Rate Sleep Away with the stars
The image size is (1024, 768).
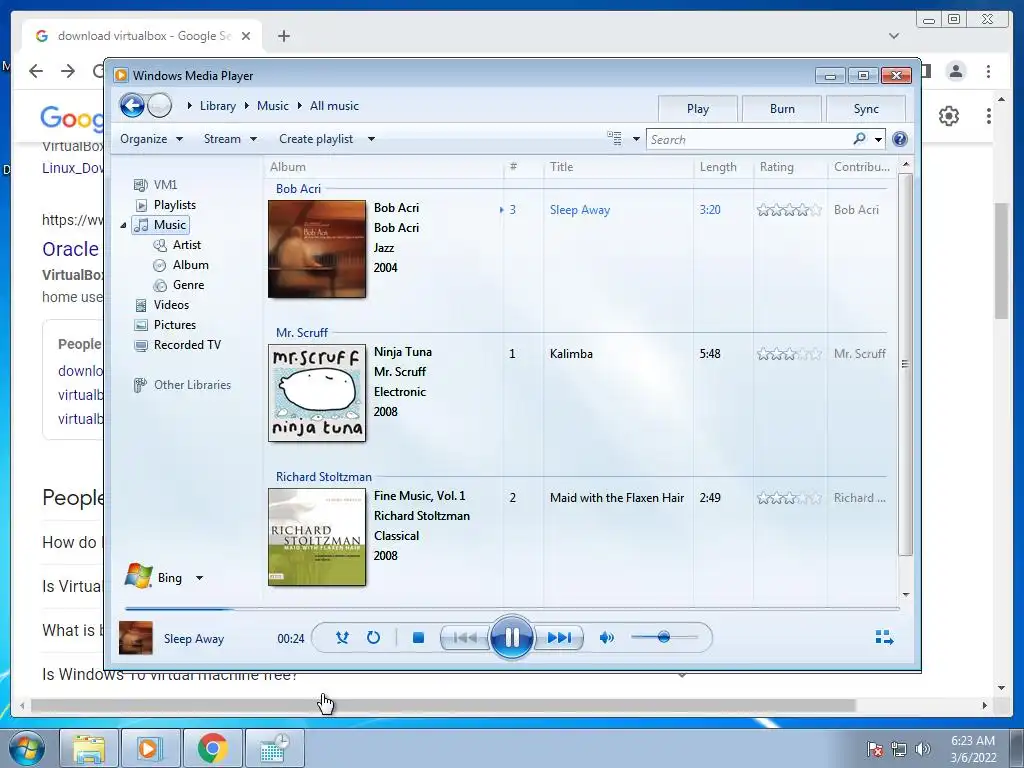point(789,210)
